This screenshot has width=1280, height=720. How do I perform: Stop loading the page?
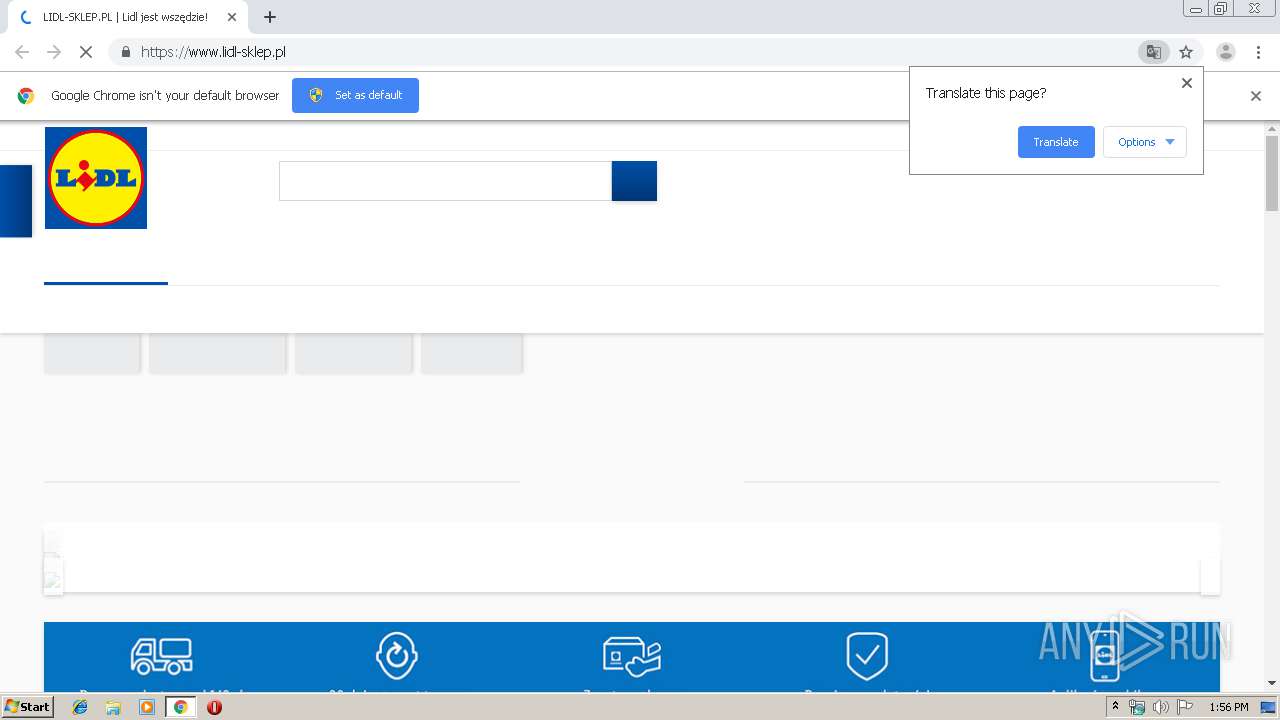point(86,52)
